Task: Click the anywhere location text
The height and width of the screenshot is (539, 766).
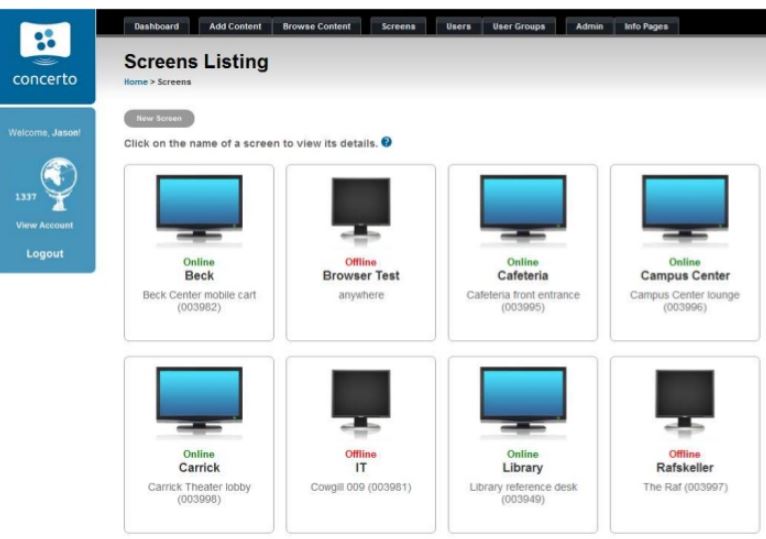Action: click(x=361, y=295)
